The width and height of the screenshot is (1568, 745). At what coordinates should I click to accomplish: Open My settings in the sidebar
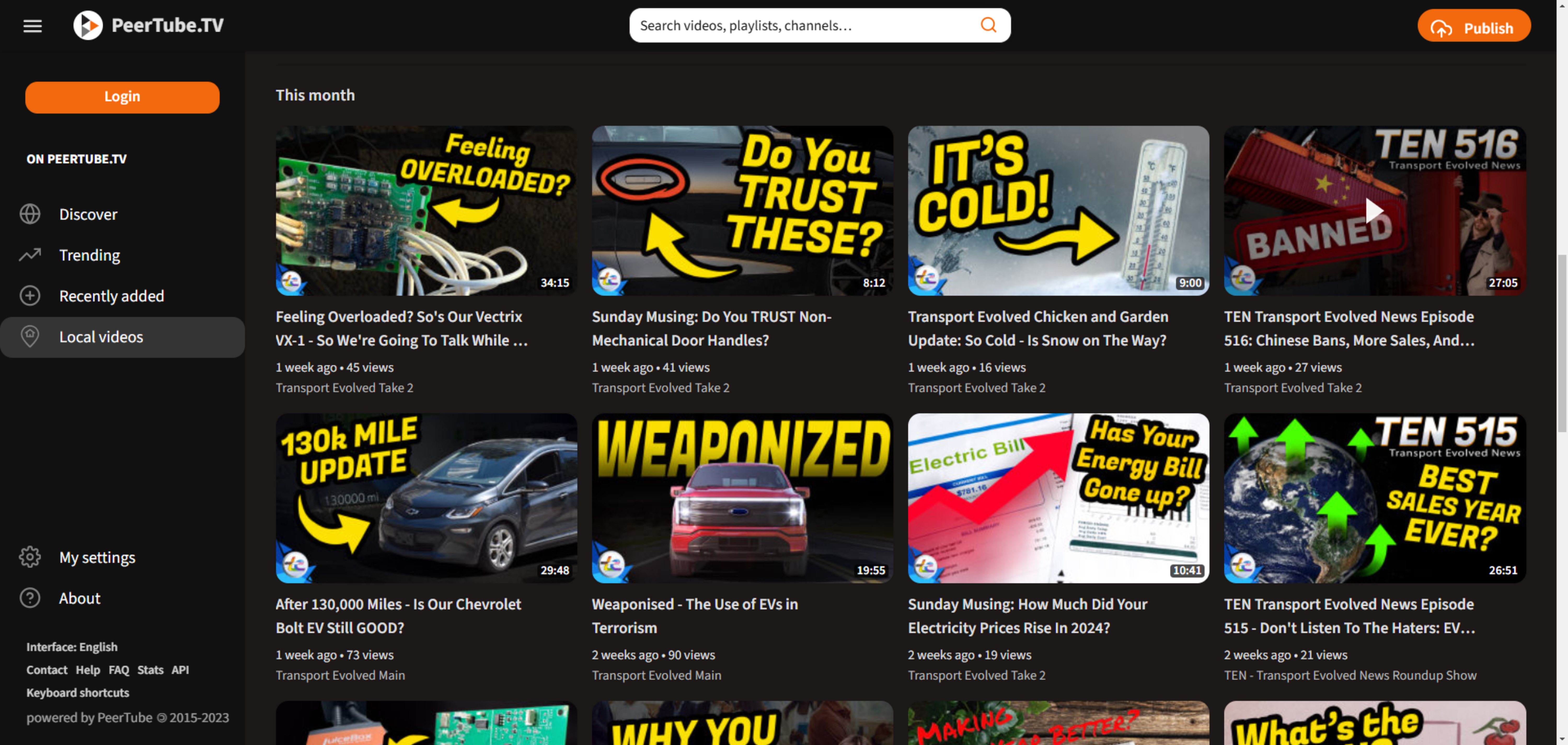(x=122, y=557)
